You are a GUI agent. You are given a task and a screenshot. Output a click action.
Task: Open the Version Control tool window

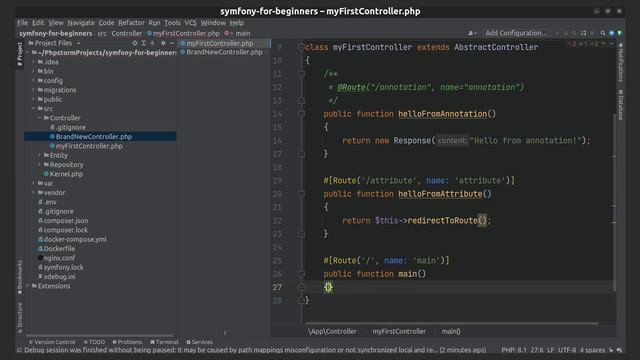pos(52,342)
